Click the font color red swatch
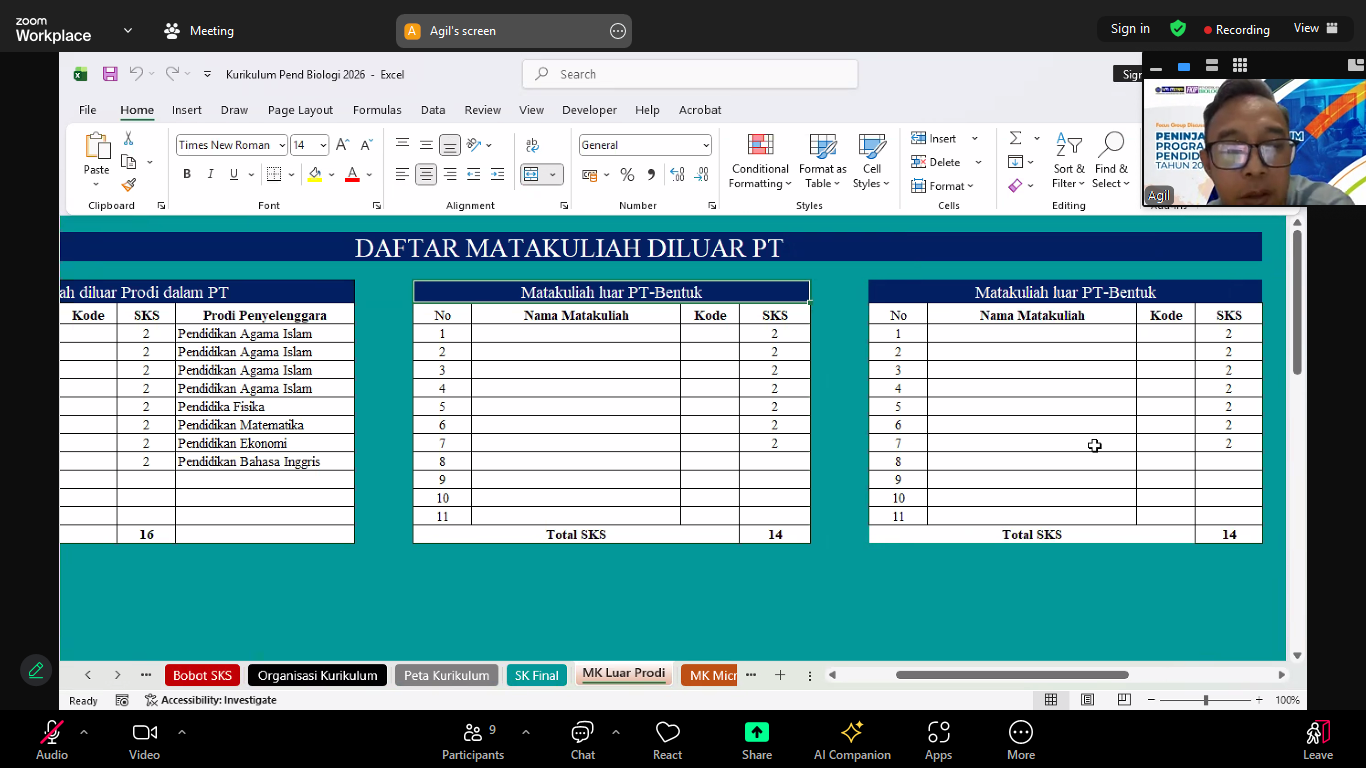Viewport: 1366px width, 768px height. pos(352,174)
